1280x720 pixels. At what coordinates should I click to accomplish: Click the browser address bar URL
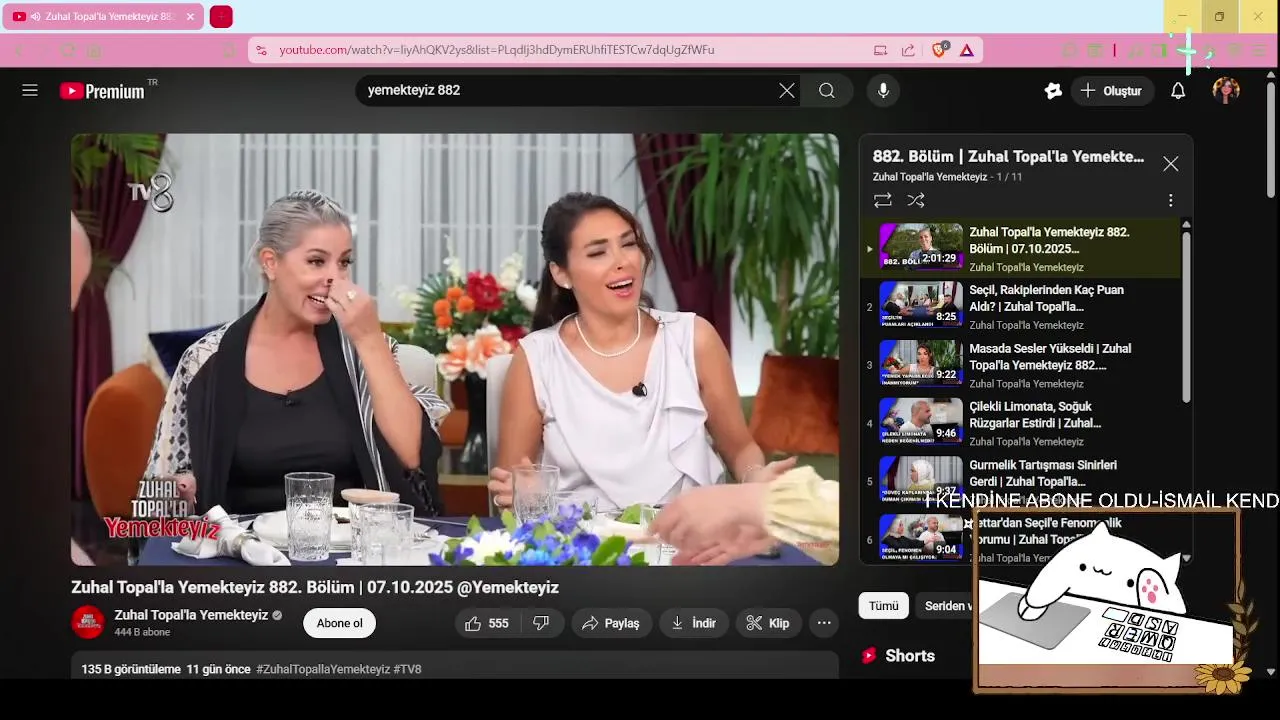click(497, 50)
